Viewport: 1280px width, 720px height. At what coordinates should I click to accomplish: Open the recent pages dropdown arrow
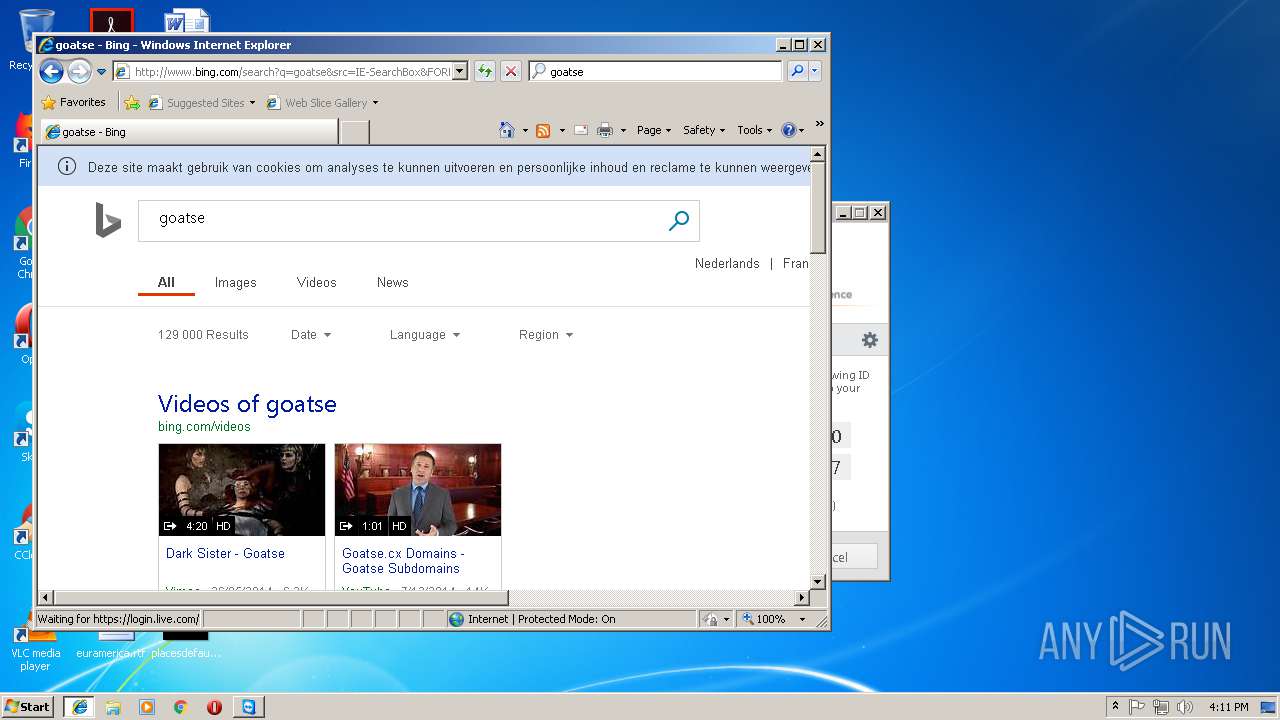click(x=101, y=72)
